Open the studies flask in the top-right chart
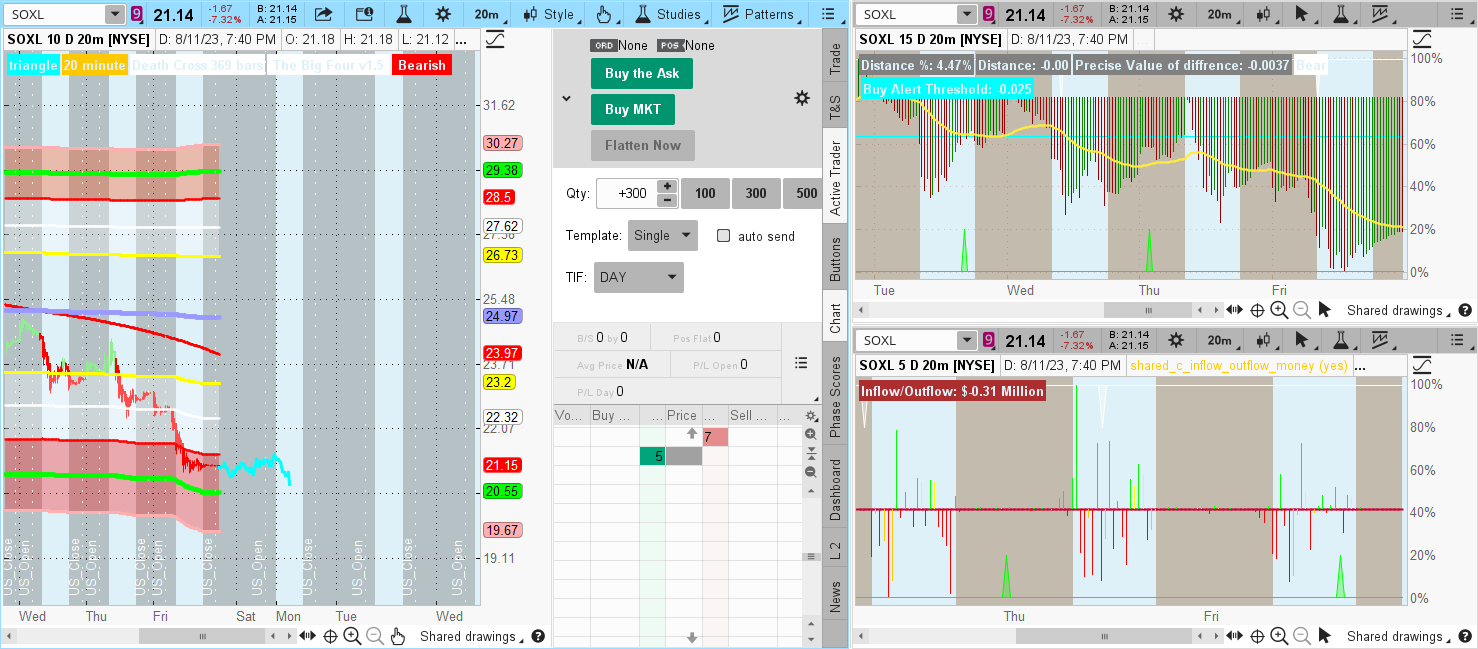Viewport: 1478px width, 649px height. 1342,14
